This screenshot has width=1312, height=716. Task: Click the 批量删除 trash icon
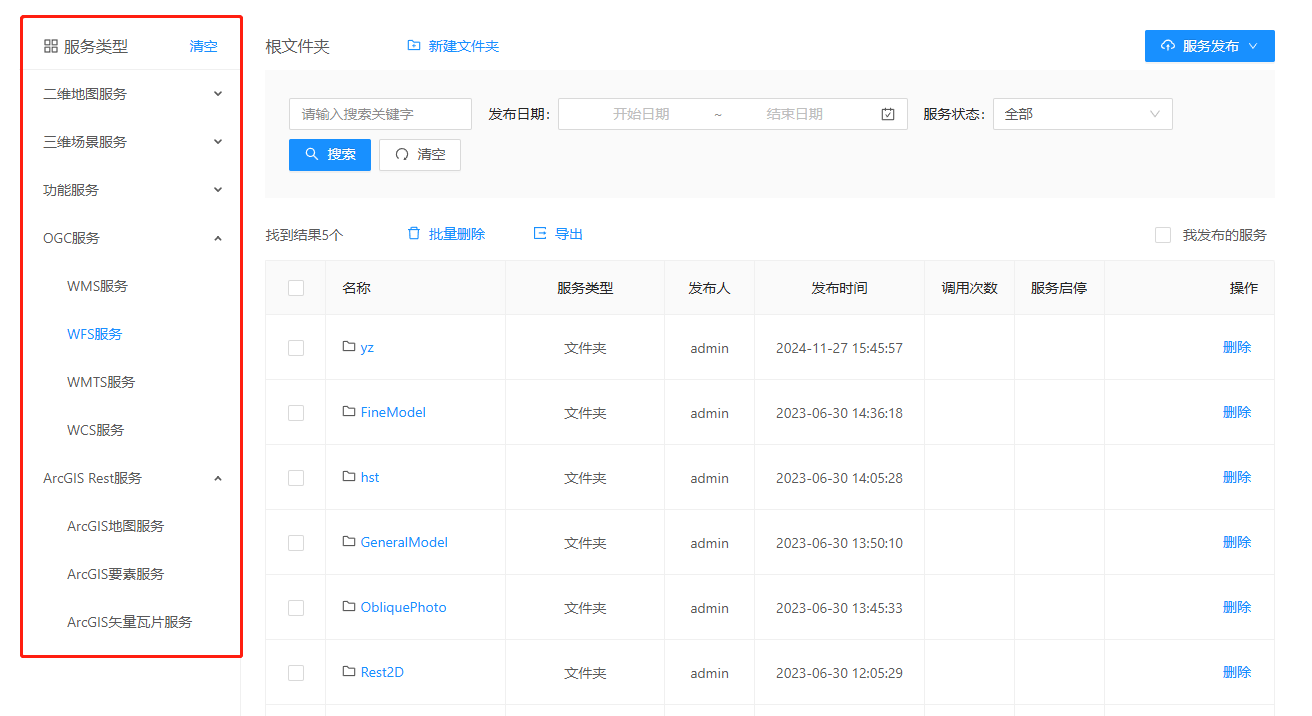414,234
